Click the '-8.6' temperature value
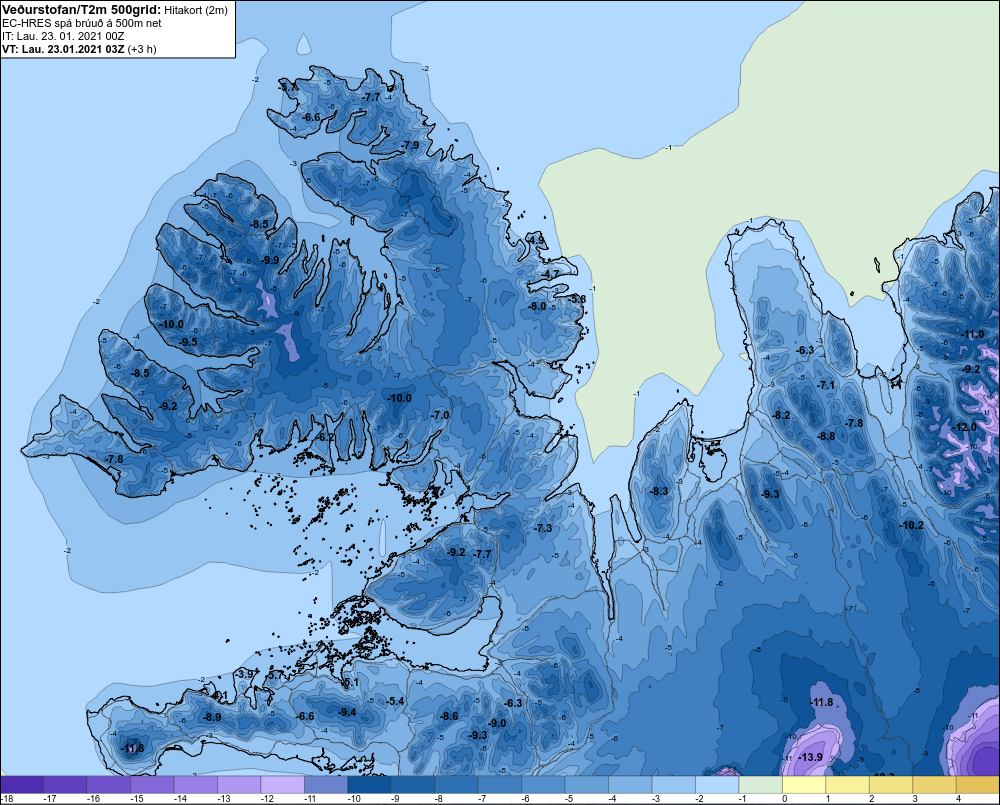The width and height of the screenshot is (1000, 805). [x=449, y=716]
